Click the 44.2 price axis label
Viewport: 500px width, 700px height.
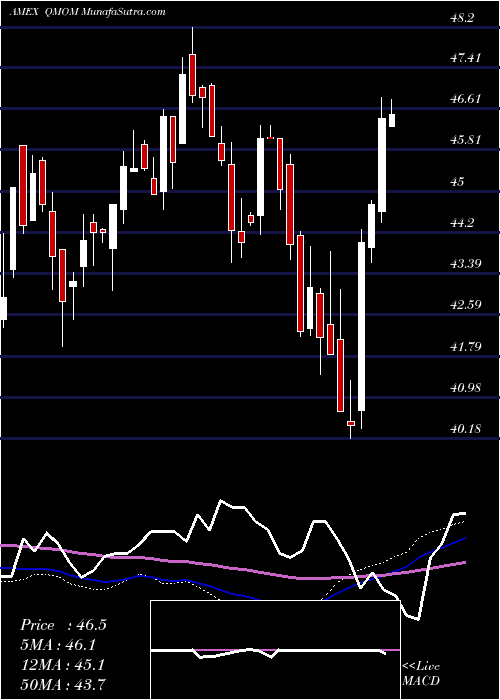[x=462, y=223]
